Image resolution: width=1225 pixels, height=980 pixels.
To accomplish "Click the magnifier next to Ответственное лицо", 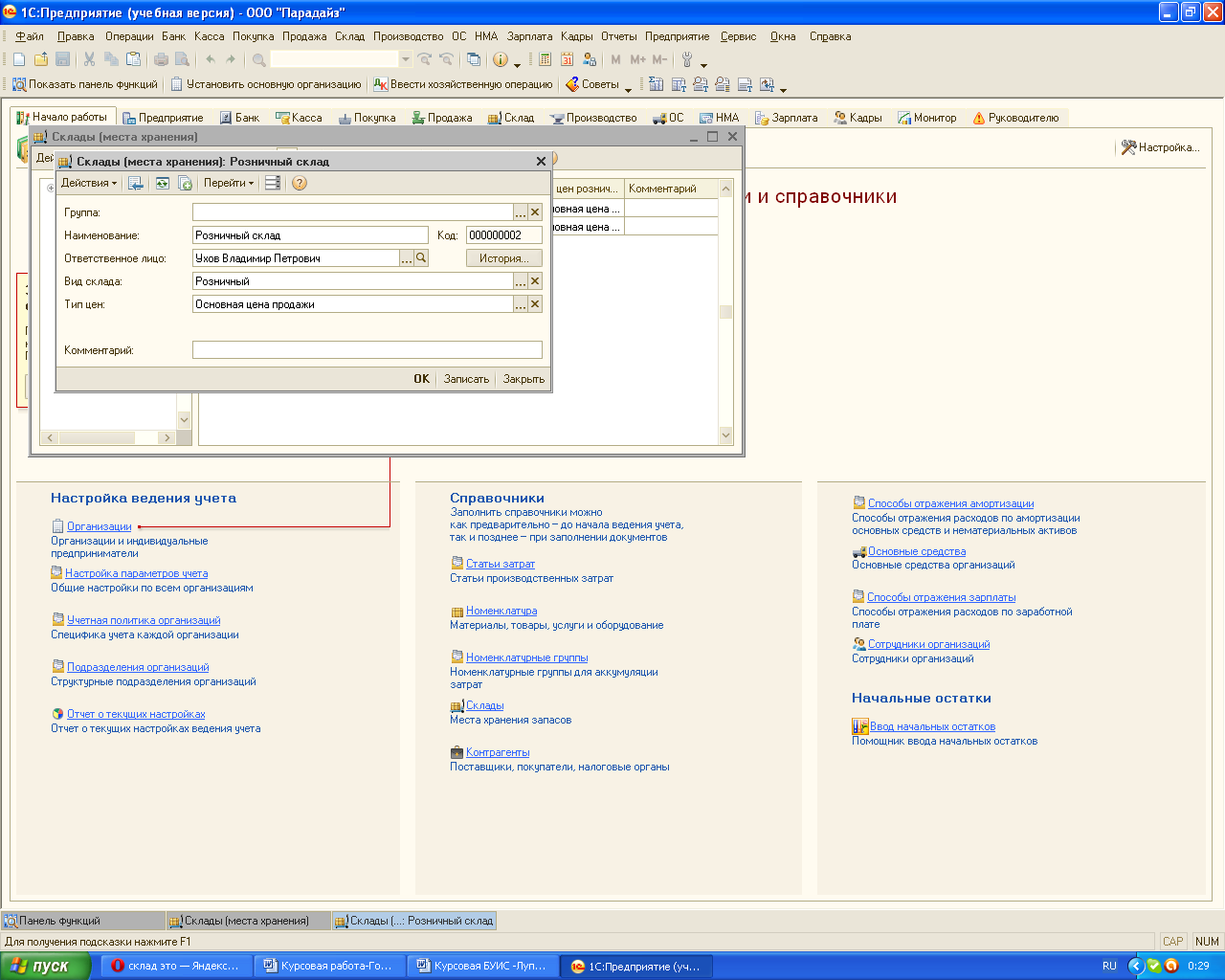I will (x=421, y=258).
